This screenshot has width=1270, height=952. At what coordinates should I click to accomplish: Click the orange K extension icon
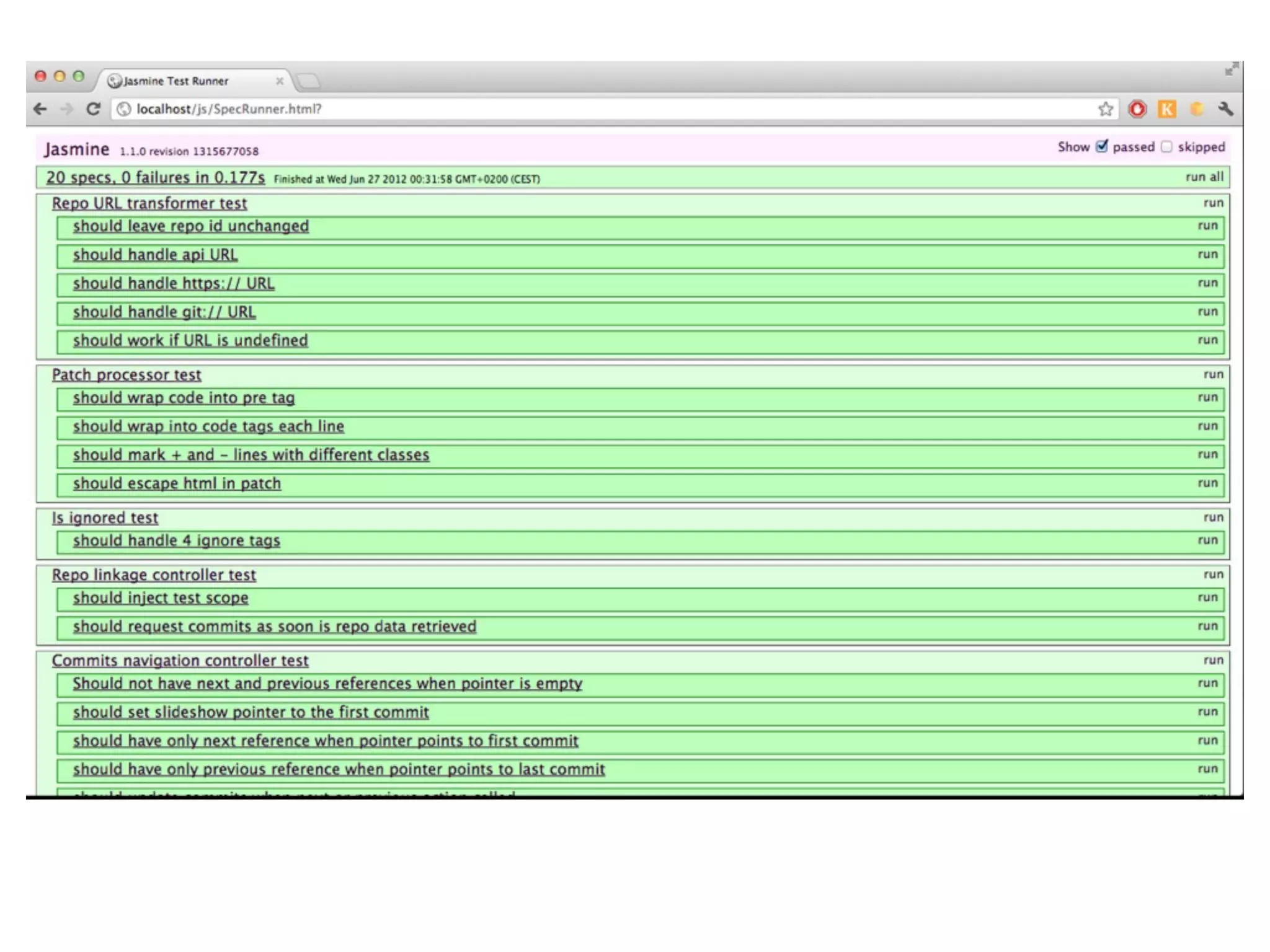click(x=1167, y=110)
